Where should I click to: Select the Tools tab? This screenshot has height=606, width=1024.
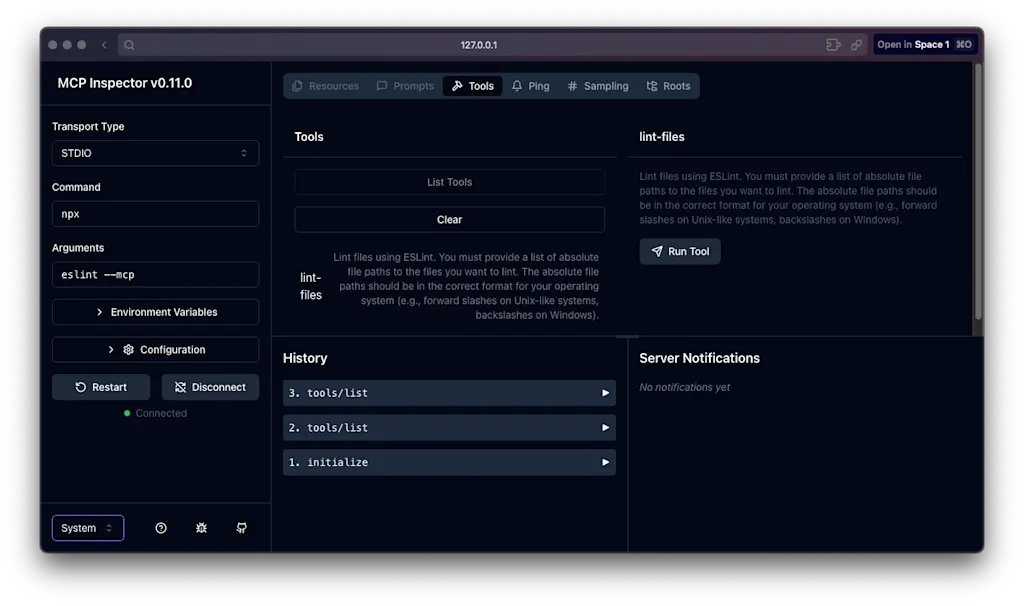(473, 86)
